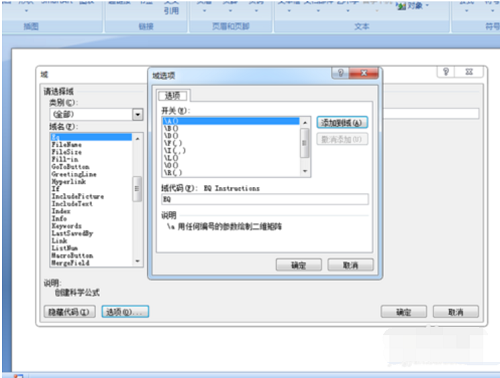Select IncludeText in the 域名 list
The height and width of the screenshot is (378, 500).
coord(91,204)
